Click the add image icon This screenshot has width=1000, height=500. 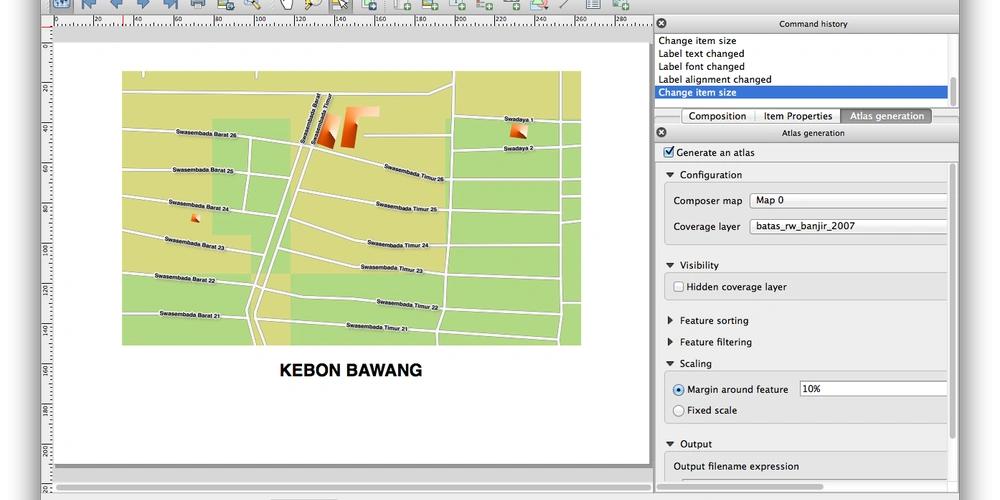pyautogui.click(x=430, y=4)
